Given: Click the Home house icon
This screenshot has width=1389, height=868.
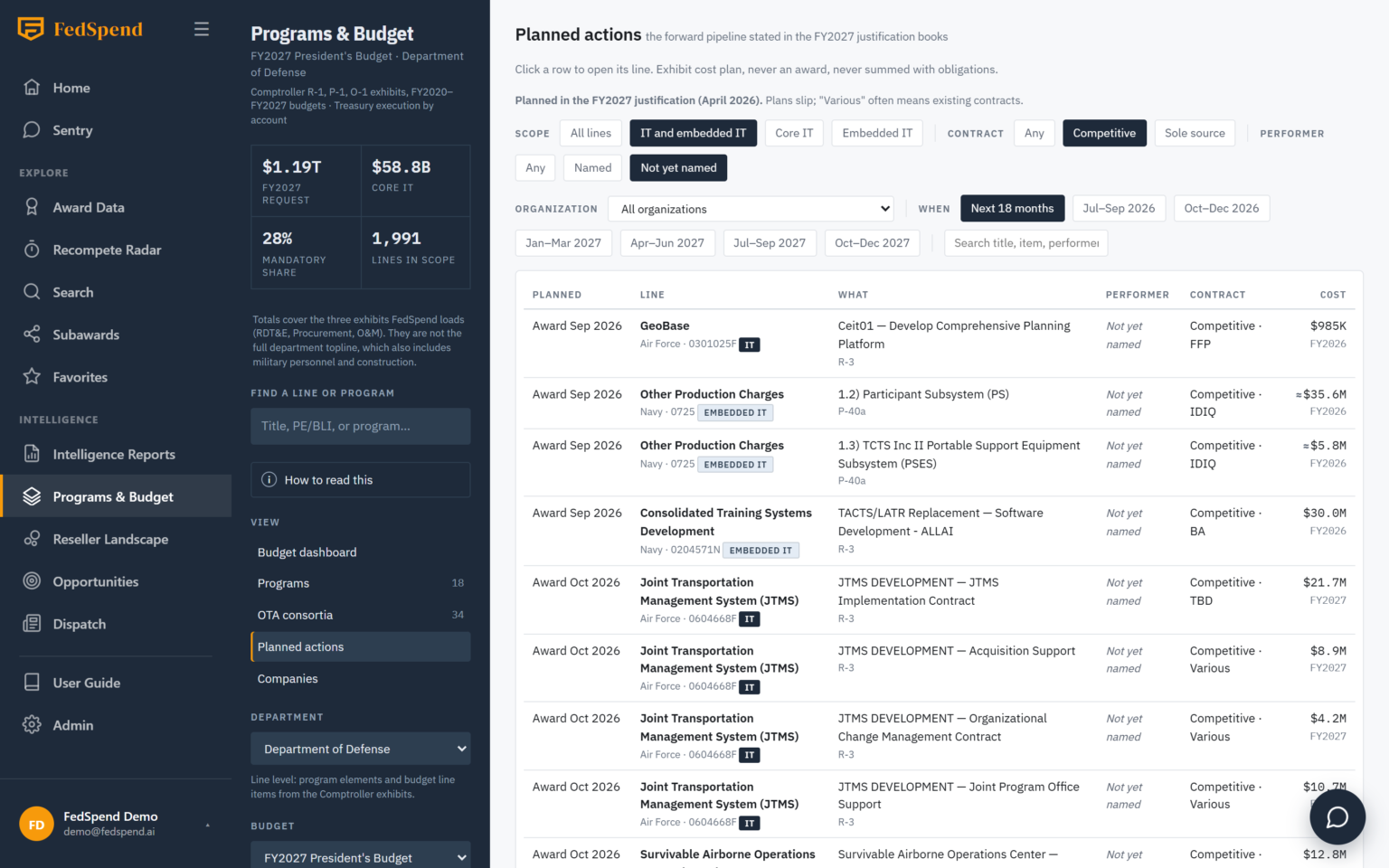Looking at the screenshot, I should (x=32, y=88).
